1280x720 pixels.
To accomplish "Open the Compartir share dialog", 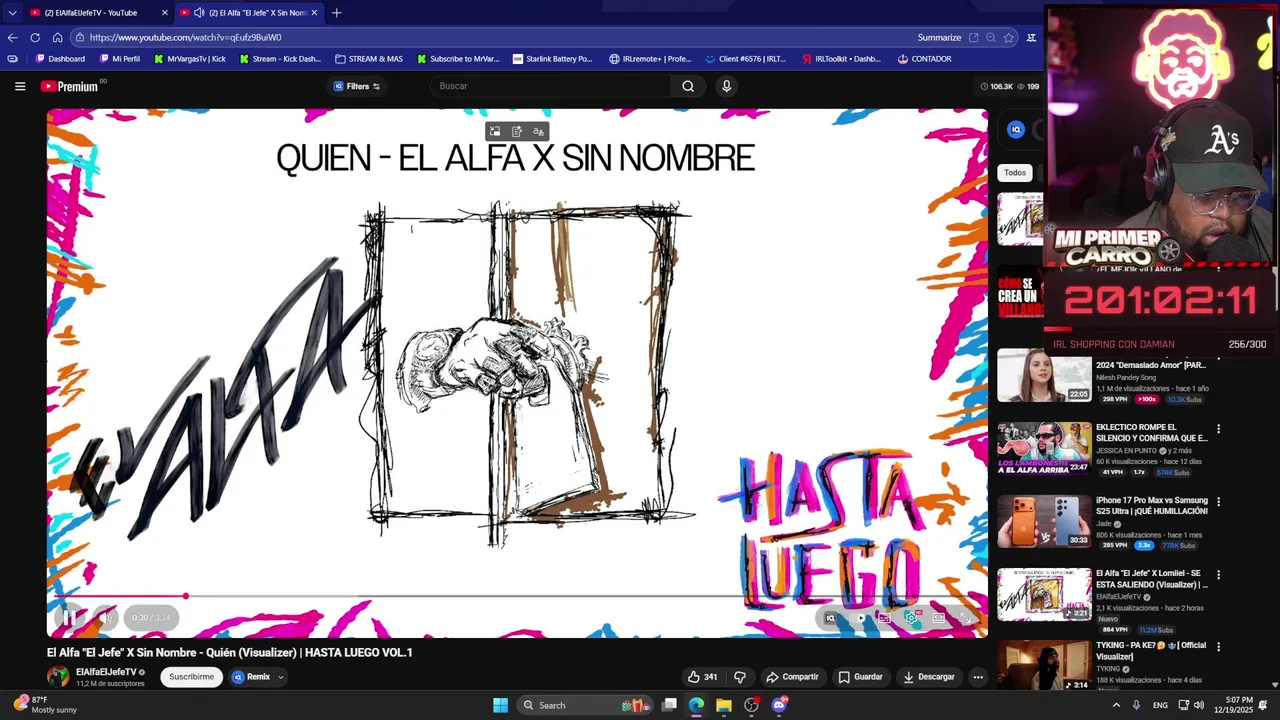I will pyautogui.click(x=792, y=677).
